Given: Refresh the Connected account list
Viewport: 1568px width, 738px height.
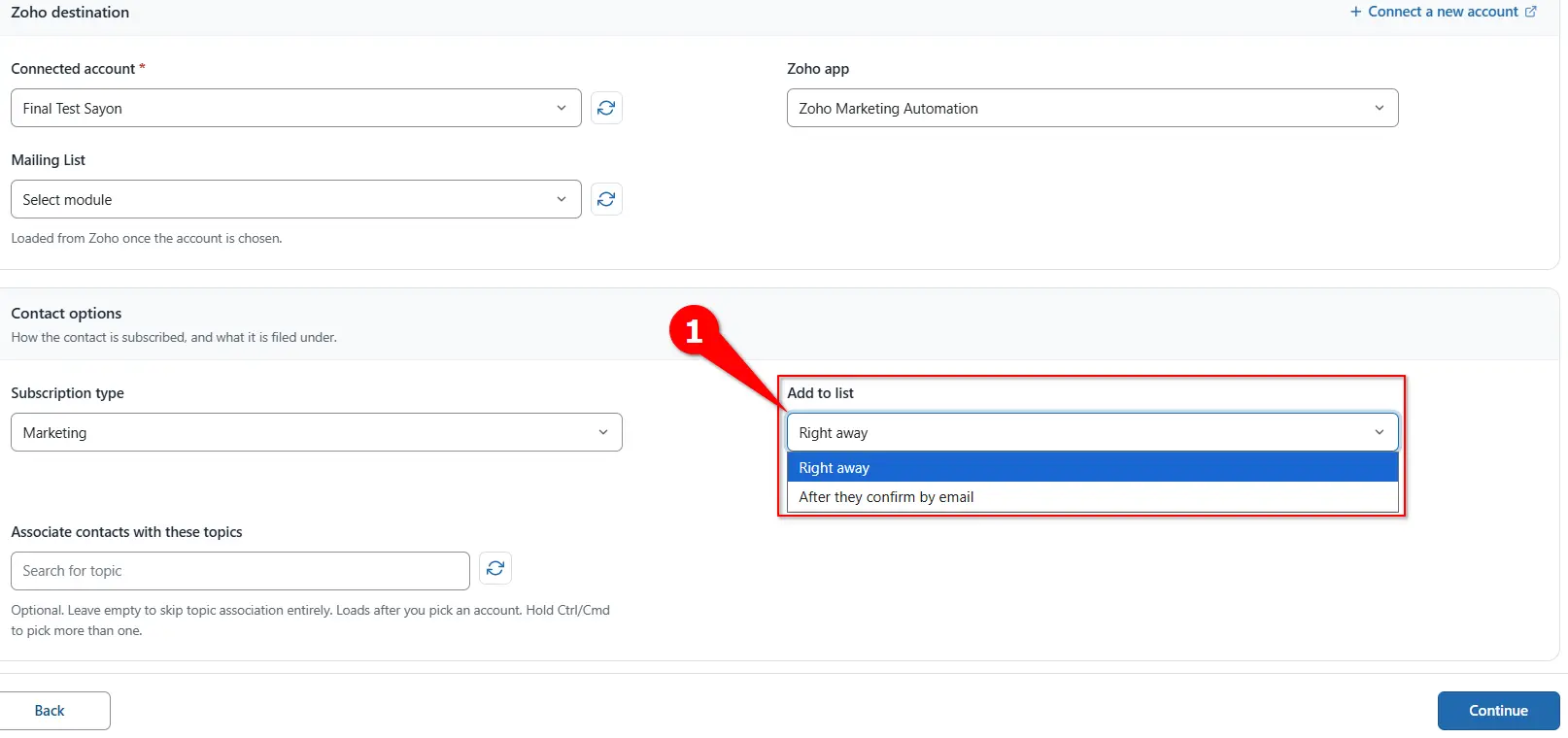Looking at the screenshot, I should pos(606,108).
